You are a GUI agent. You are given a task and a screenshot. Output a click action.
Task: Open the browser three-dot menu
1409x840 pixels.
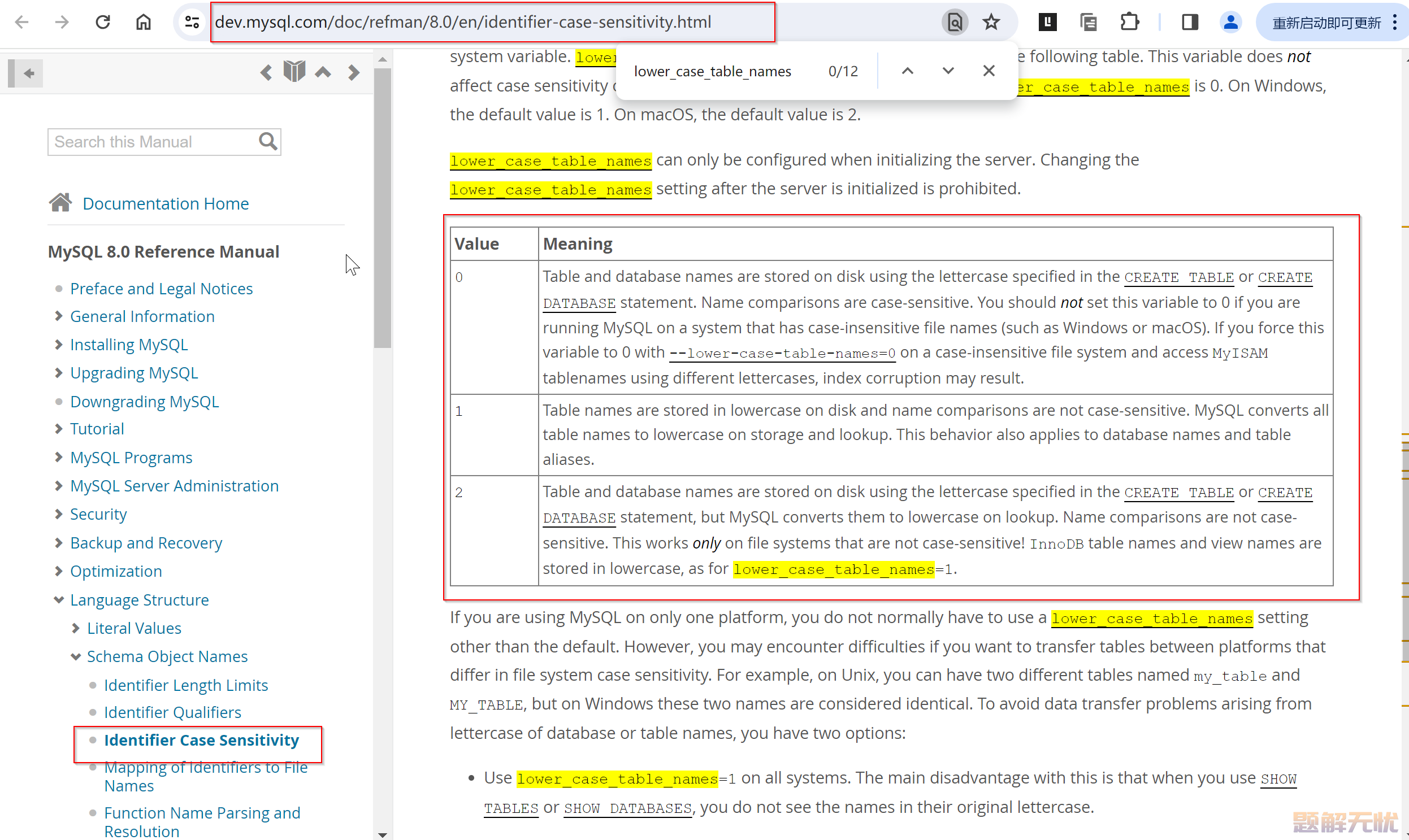(x=1395, y=22)
